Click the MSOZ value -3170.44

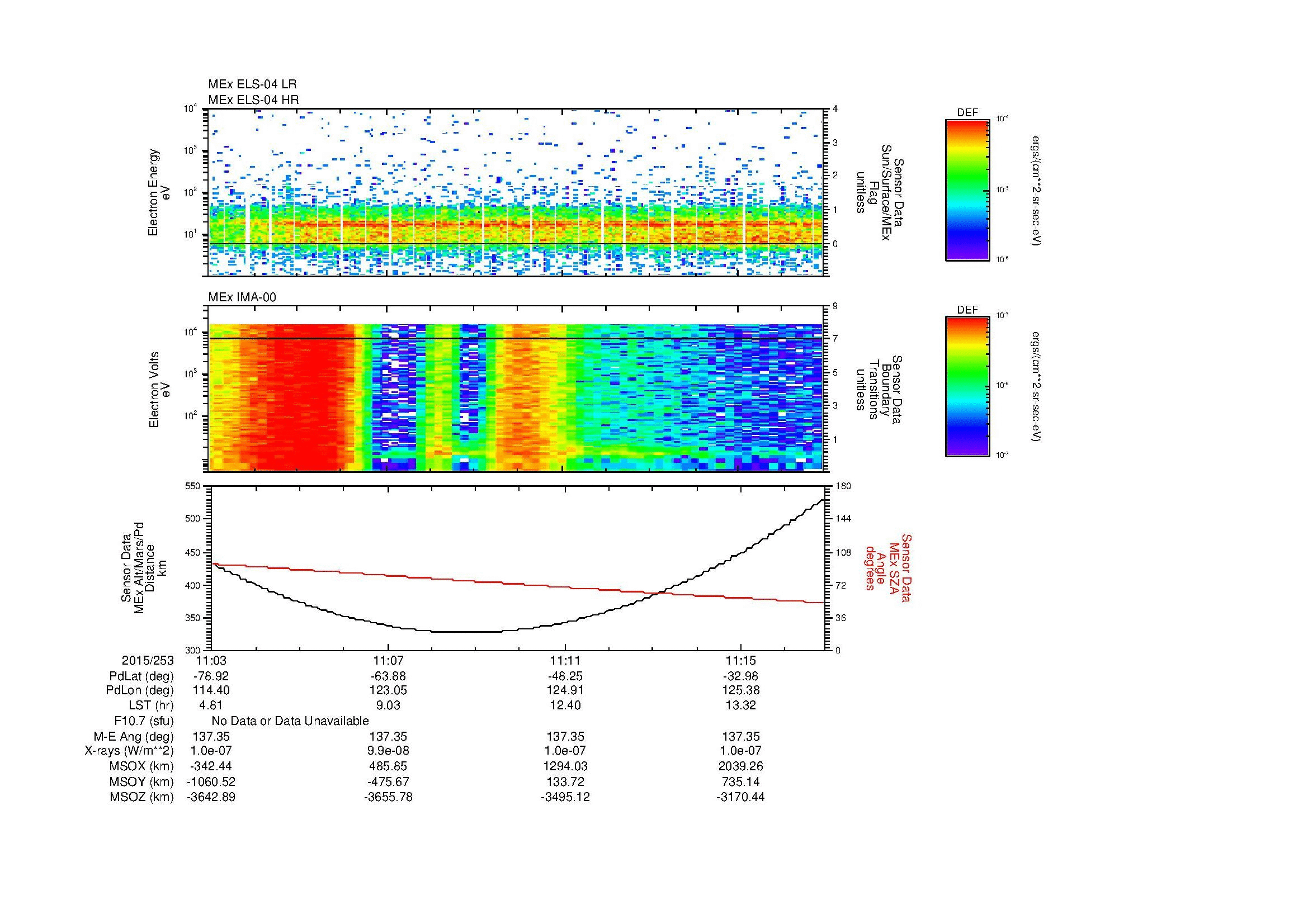pyautogui.click(x=740, y=797)
